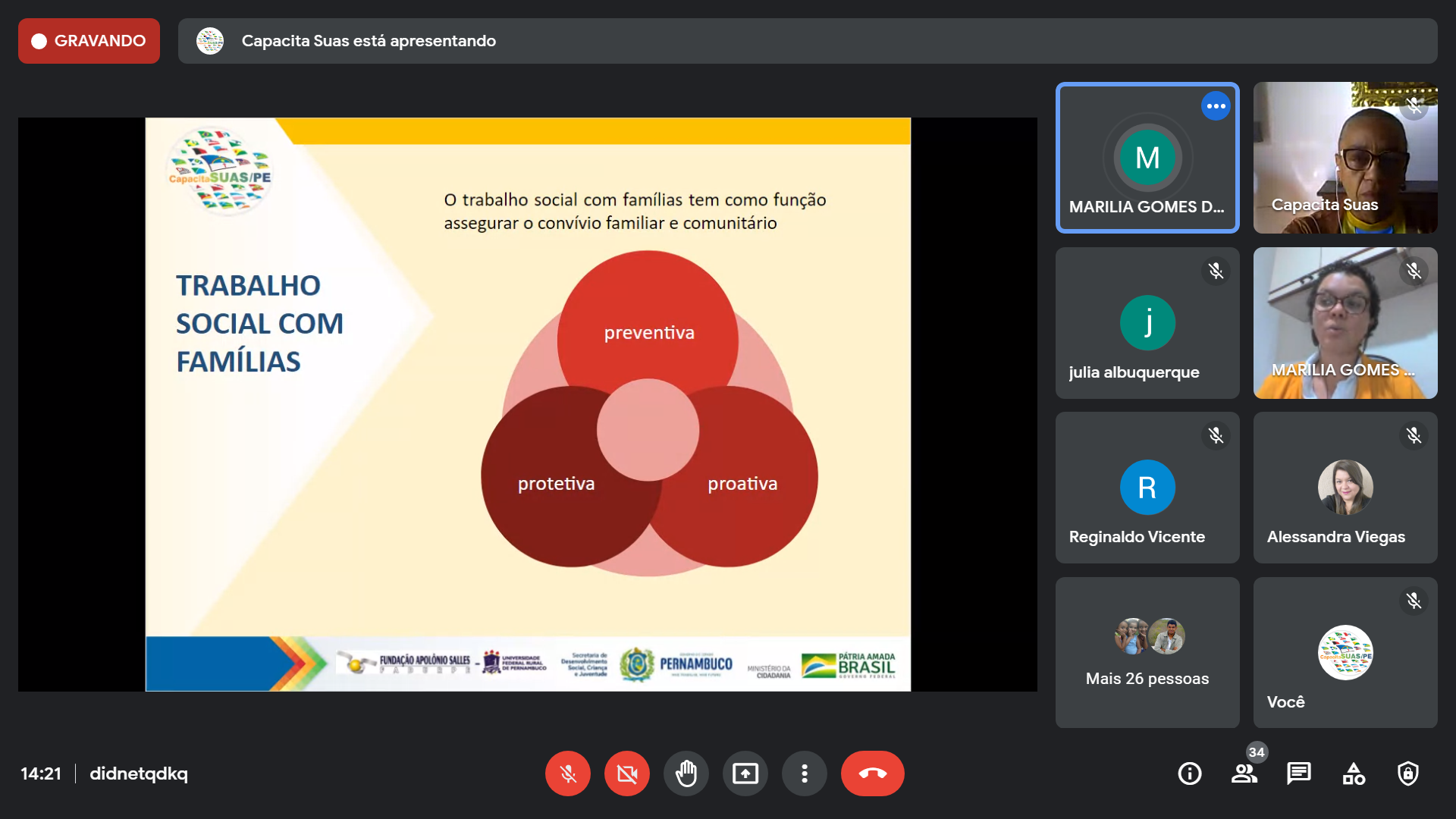Screen dimensions: 1456x819
Task: Open options on the MARILIA GOMES D... tile
Action: (1216, 106)
